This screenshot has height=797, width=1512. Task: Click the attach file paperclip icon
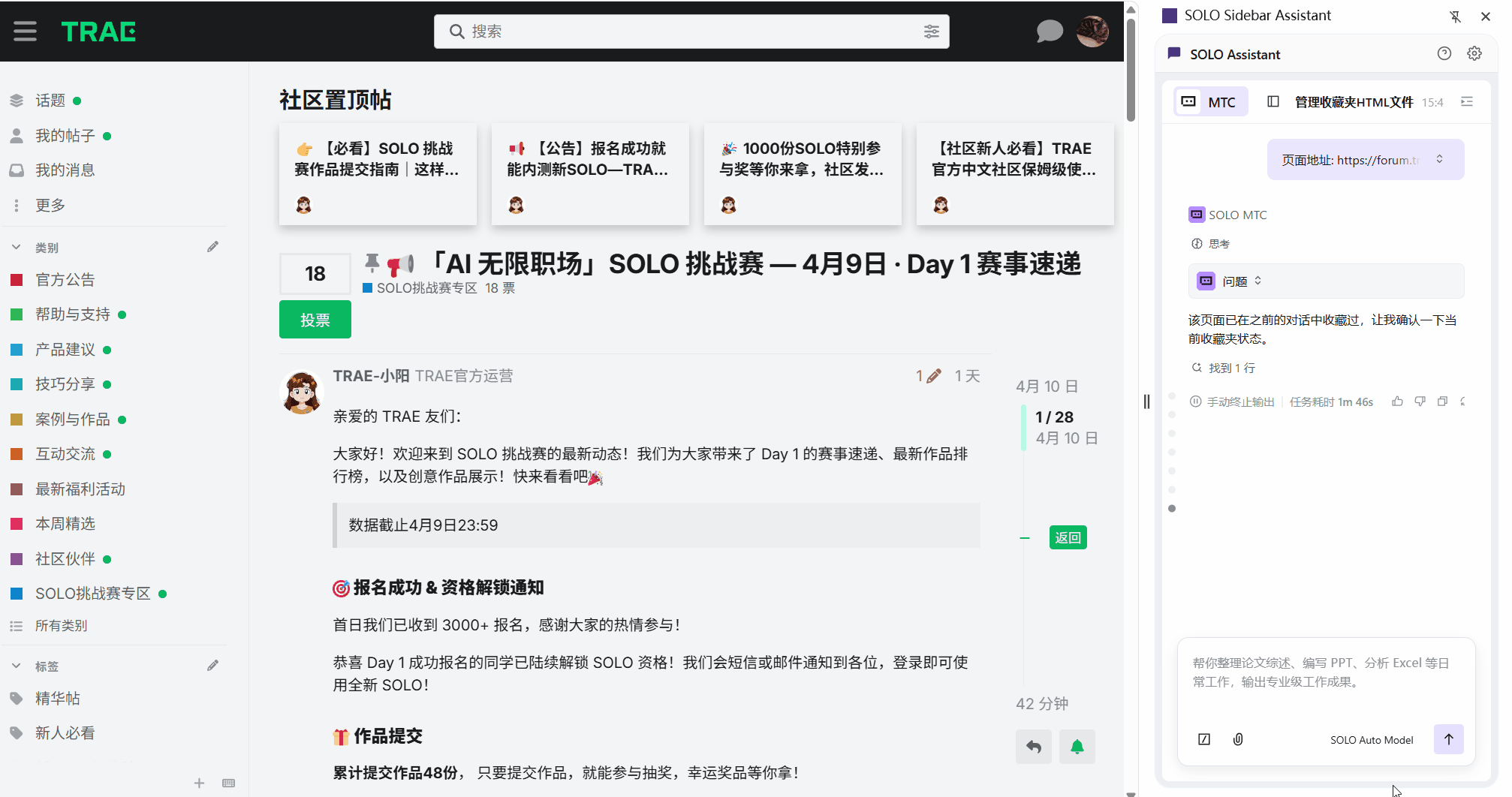coord(1238,739)
